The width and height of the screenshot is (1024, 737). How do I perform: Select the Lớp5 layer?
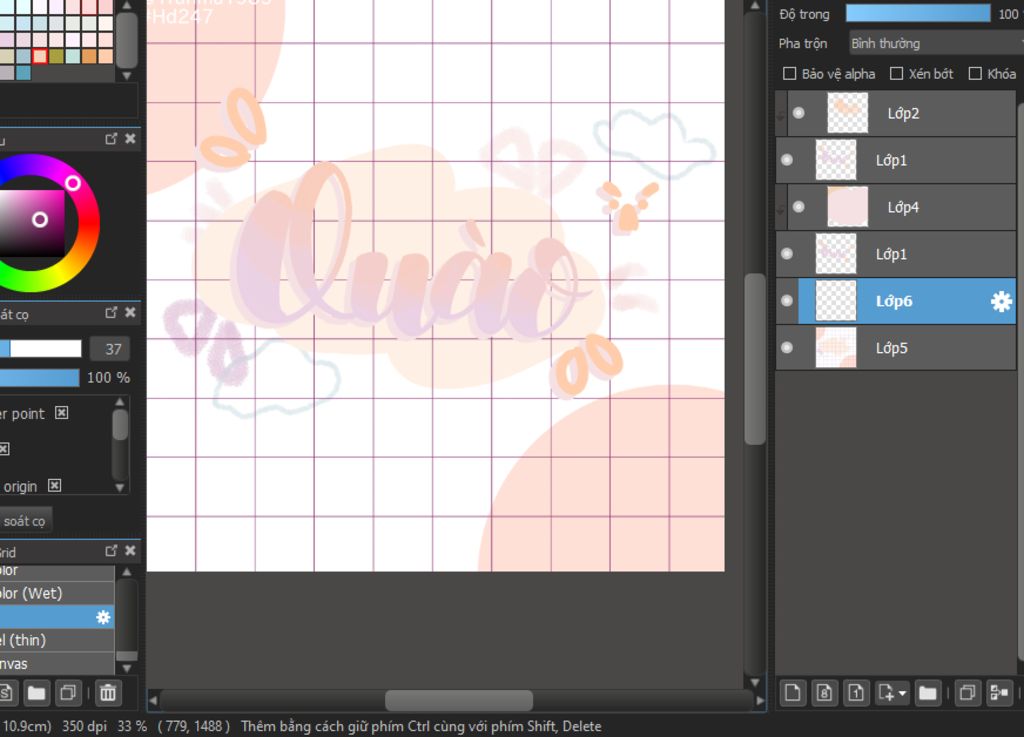[896, 348]
